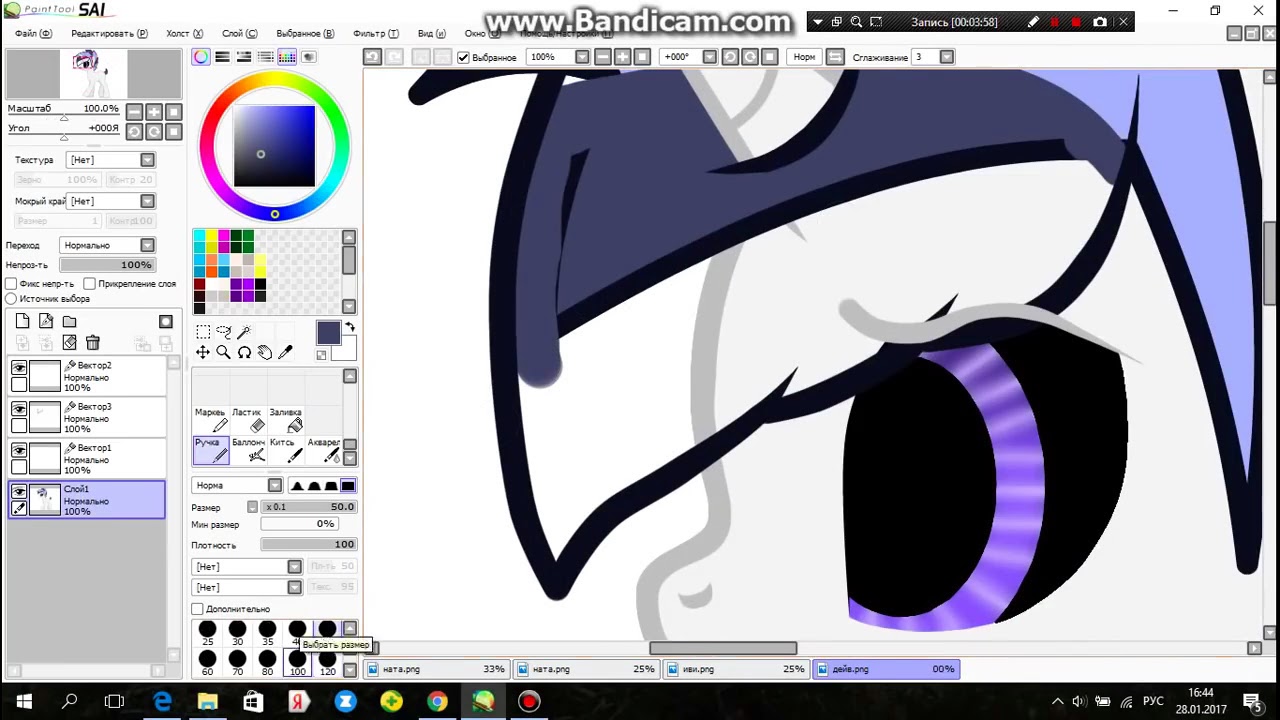Image resolution: width=1280 pixels, height=720 pixels.
Task: Enable Прикрепление слоя checkbox
Action: tap(89, 284)
